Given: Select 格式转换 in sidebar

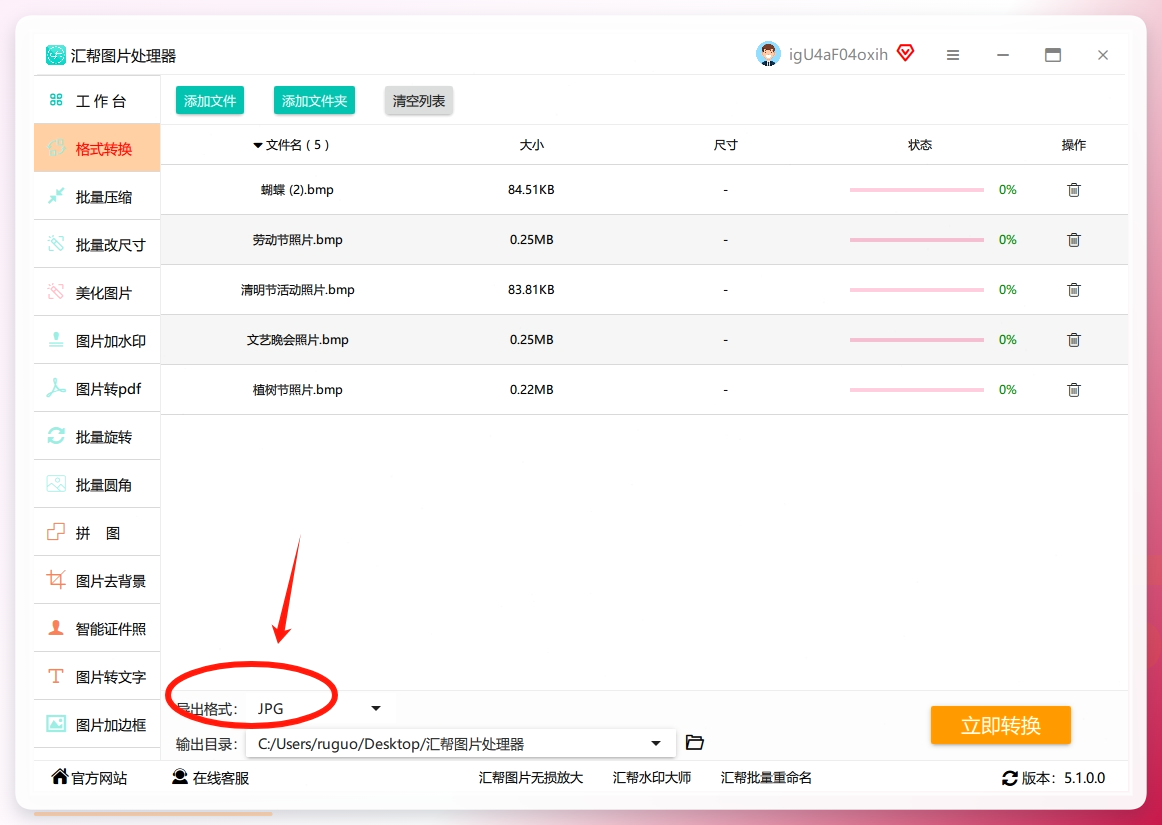Looking at the screenshot, I should [97, 148].
